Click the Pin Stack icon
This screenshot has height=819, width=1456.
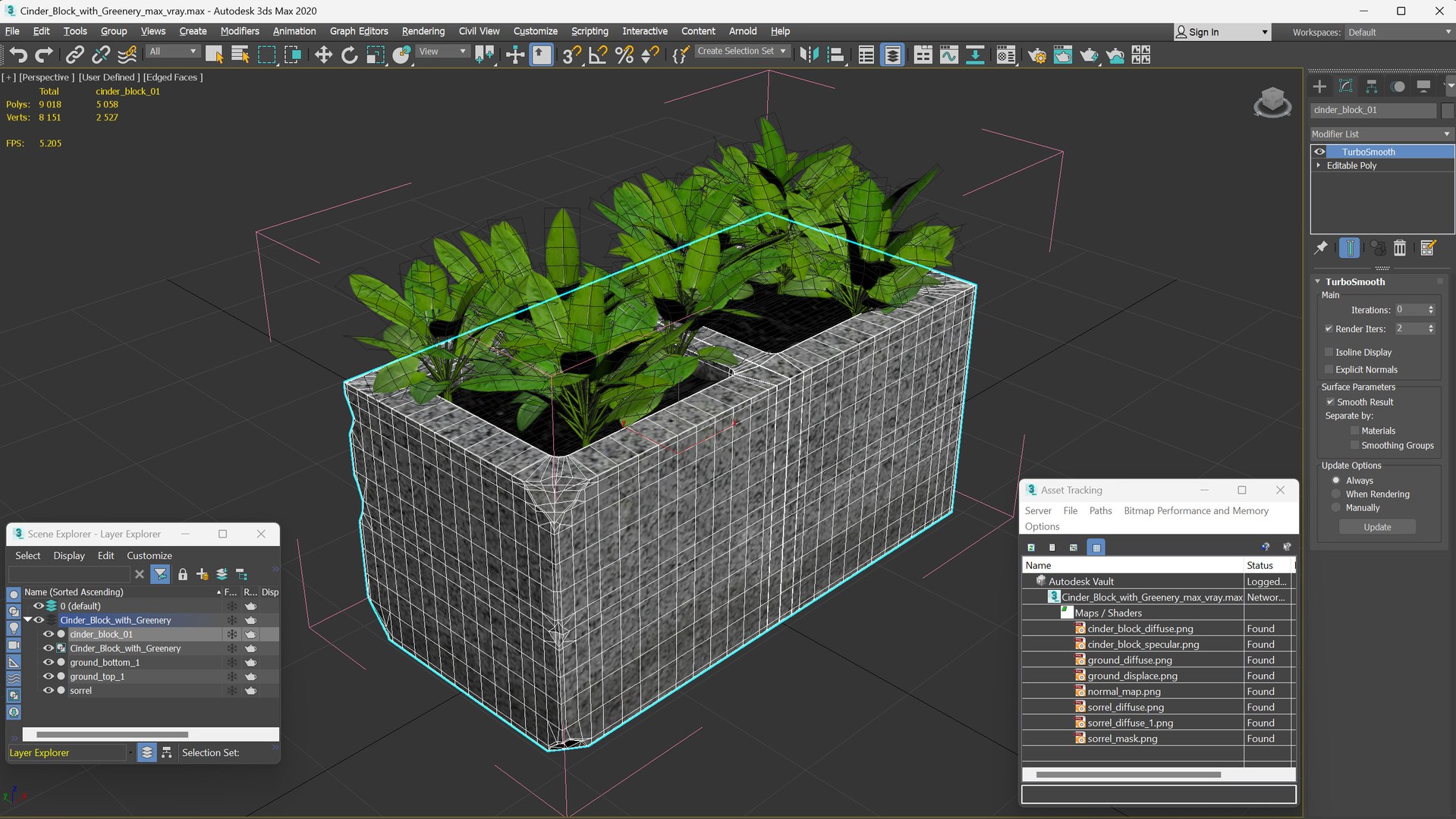(1321, 248)
